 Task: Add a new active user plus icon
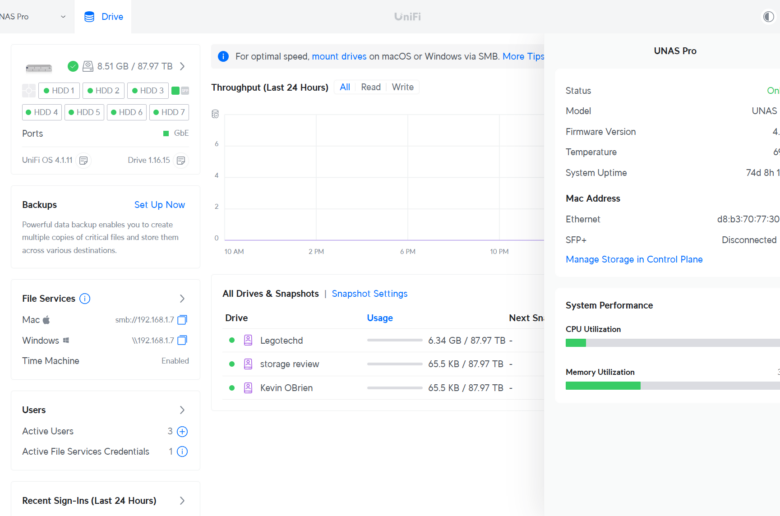coord(182,431)
